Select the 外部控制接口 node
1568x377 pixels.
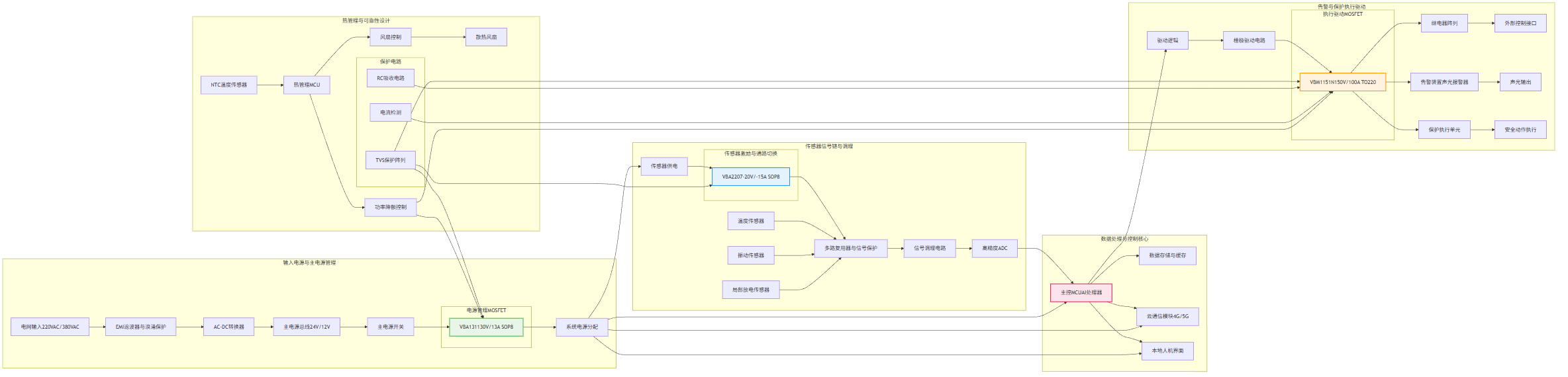click(1520, 23)
